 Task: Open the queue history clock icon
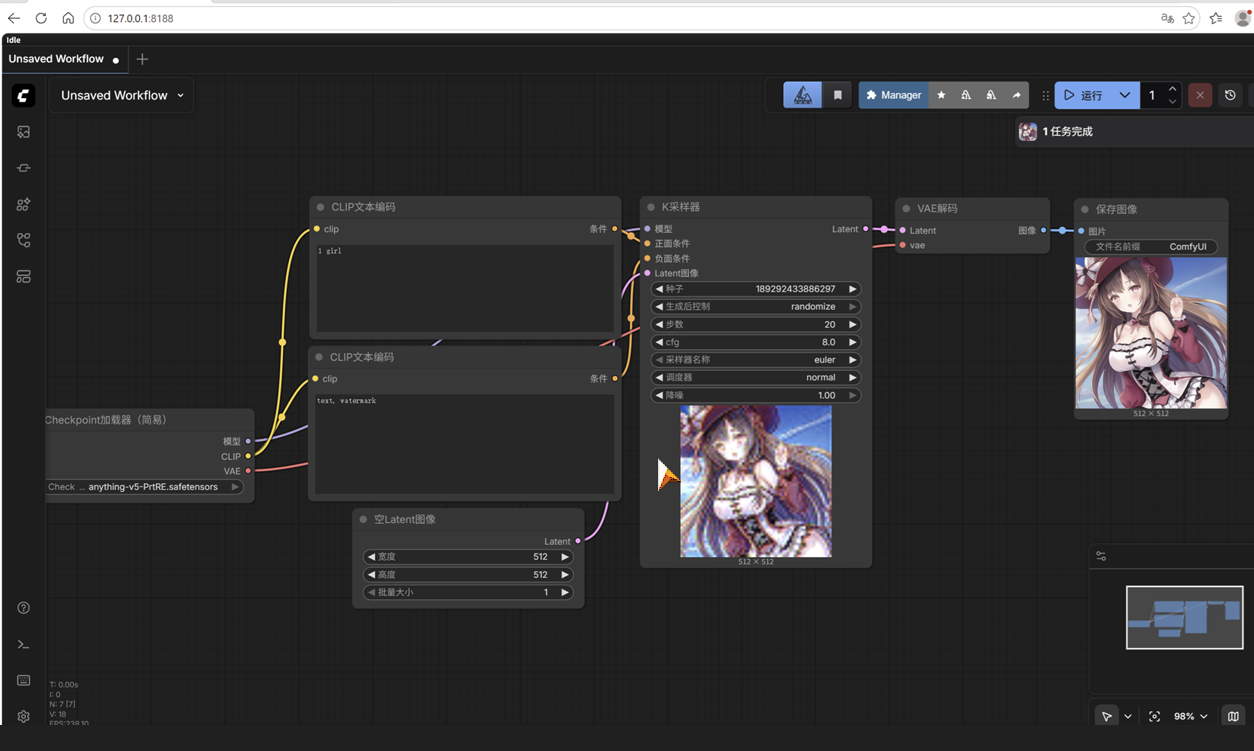click(x=1230, y=95)
